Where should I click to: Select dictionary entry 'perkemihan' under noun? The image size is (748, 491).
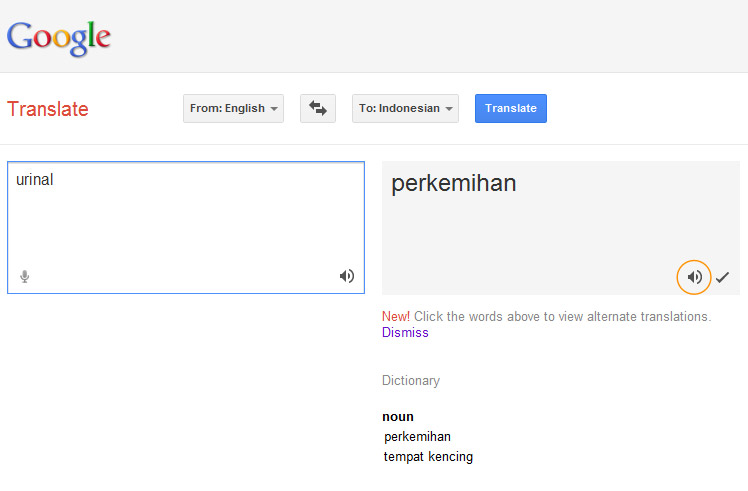(417, 437)
